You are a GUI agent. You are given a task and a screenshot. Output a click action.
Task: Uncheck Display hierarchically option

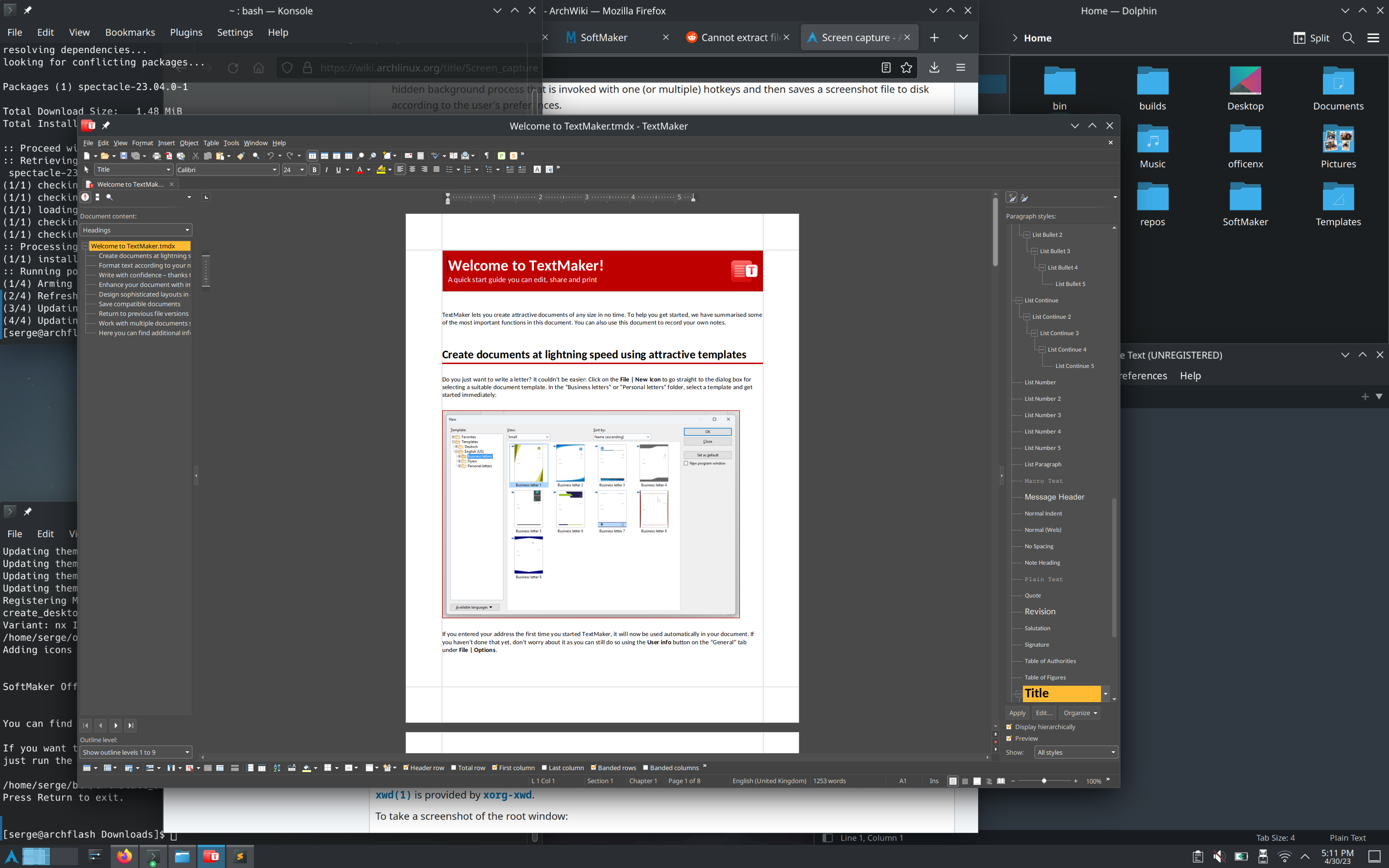click(x=1009, y=727)
